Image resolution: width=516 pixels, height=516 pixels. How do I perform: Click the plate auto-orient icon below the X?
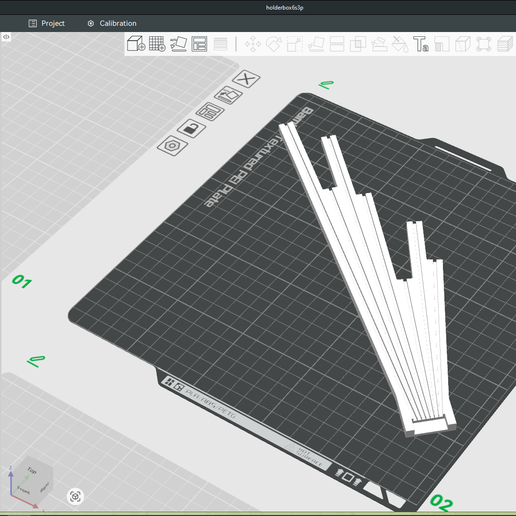point(228,95)
